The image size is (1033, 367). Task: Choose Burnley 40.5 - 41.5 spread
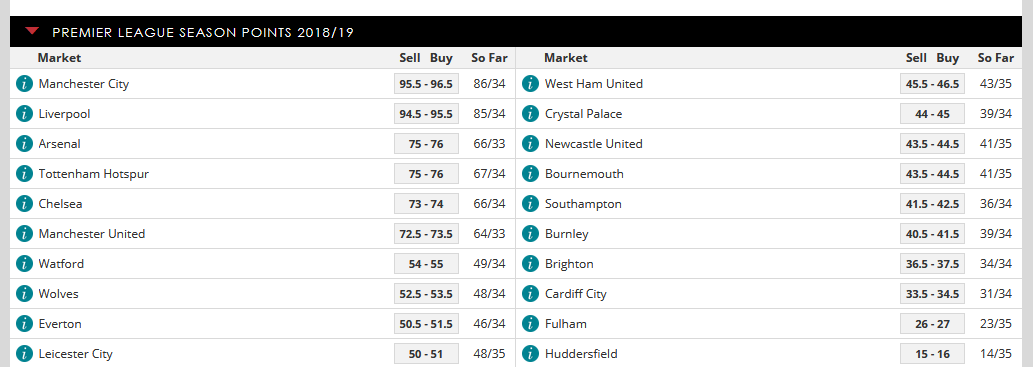pyautogui.click(x=932, y=234)
